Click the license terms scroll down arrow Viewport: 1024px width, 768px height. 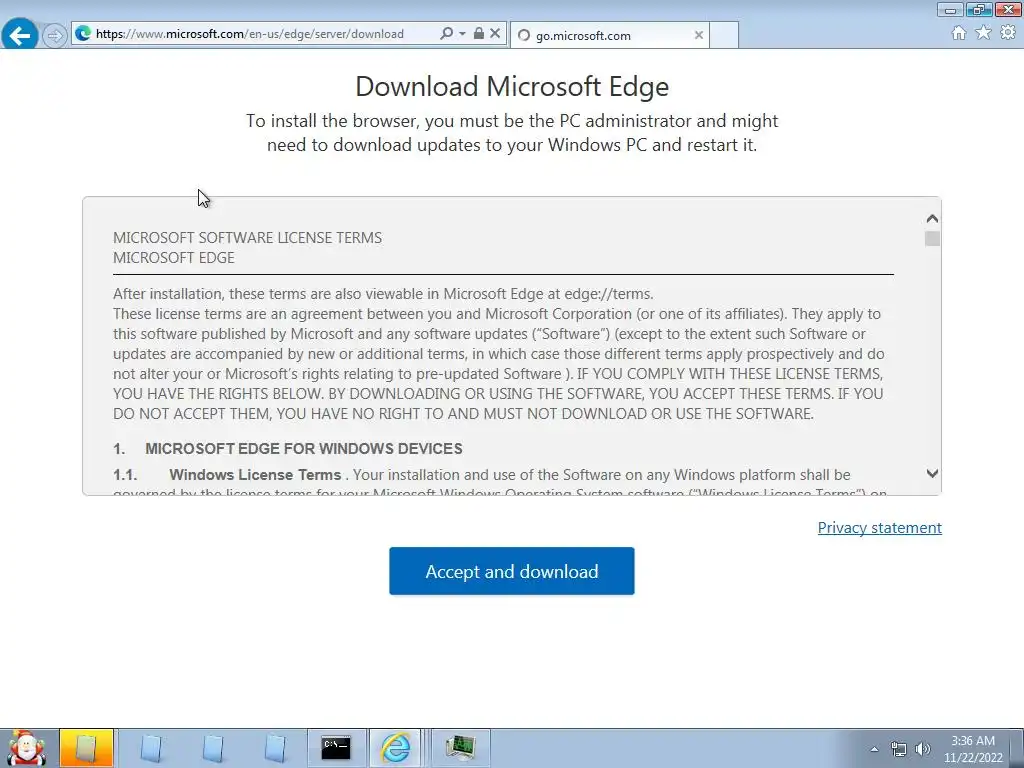tap(933, 473)
